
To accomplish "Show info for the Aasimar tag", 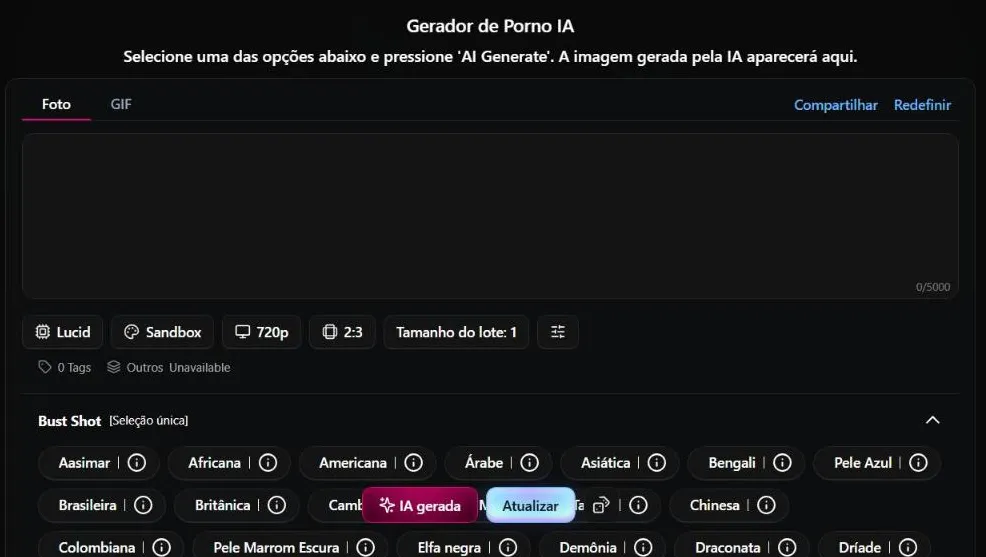I will pyautogui.click(x=136, y=463).
